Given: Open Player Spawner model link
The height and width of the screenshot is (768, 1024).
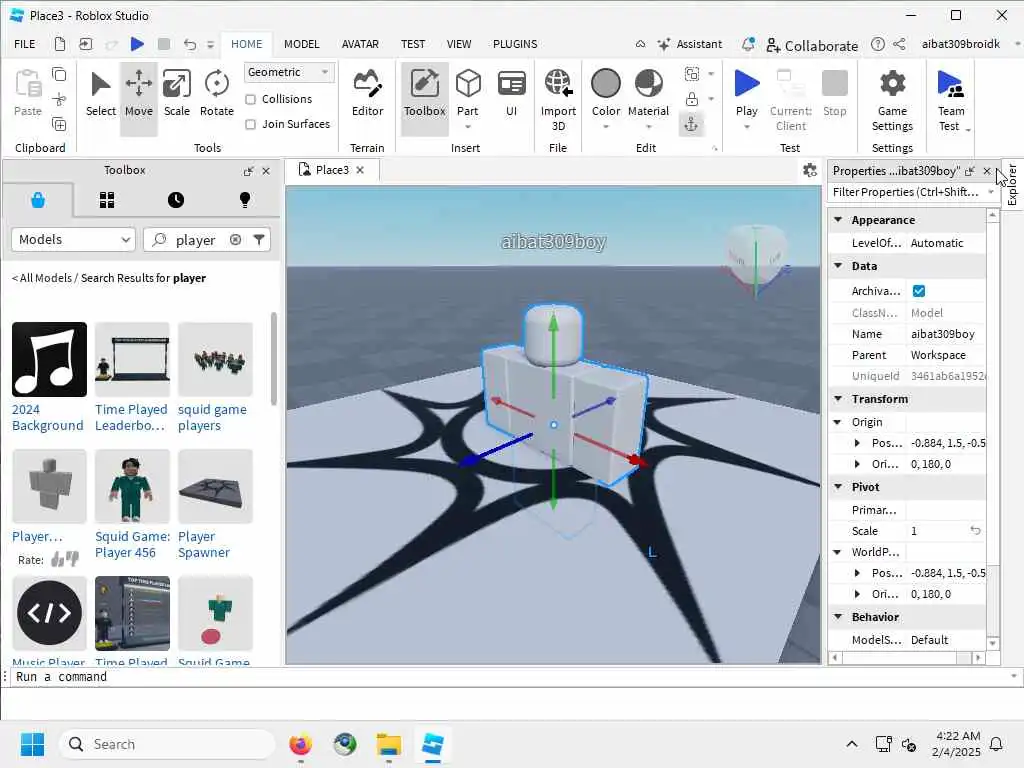Looking at the screenshot, I should (204, 545).
